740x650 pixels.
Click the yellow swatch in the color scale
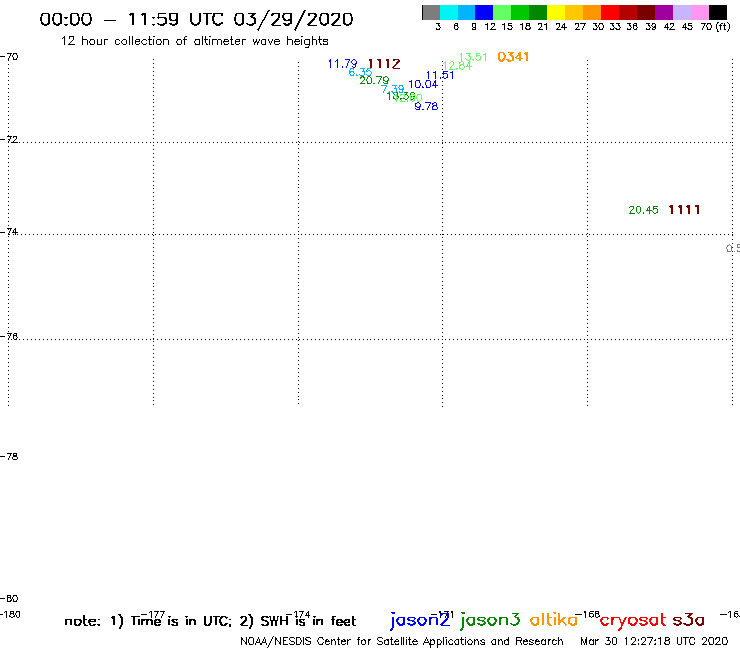tap(556, 12)
